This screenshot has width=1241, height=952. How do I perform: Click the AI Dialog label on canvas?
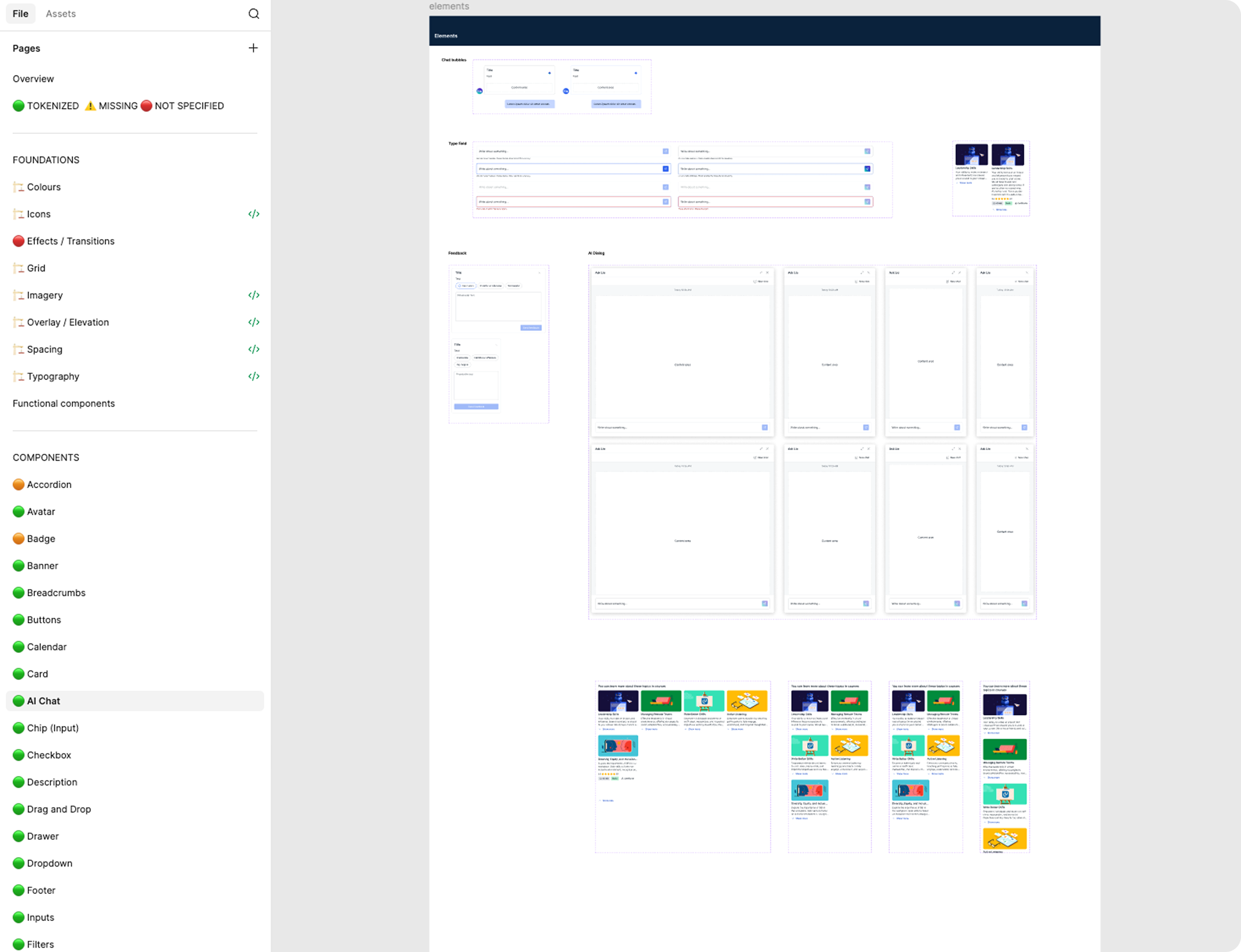pos(596,254)
